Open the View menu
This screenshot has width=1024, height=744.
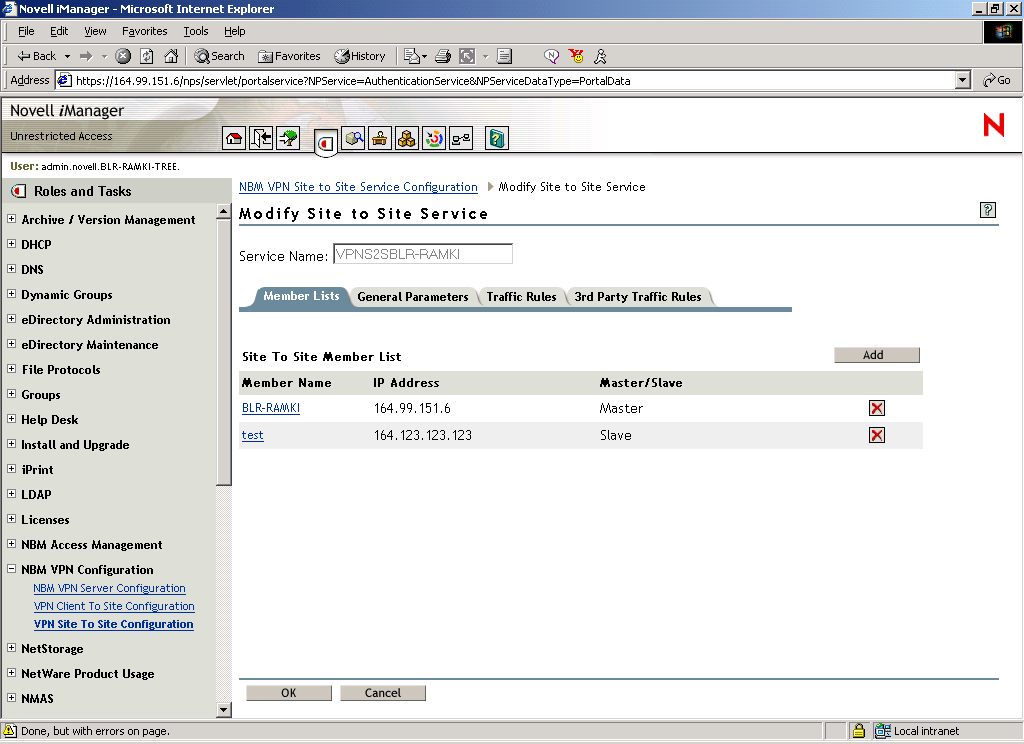95,31
